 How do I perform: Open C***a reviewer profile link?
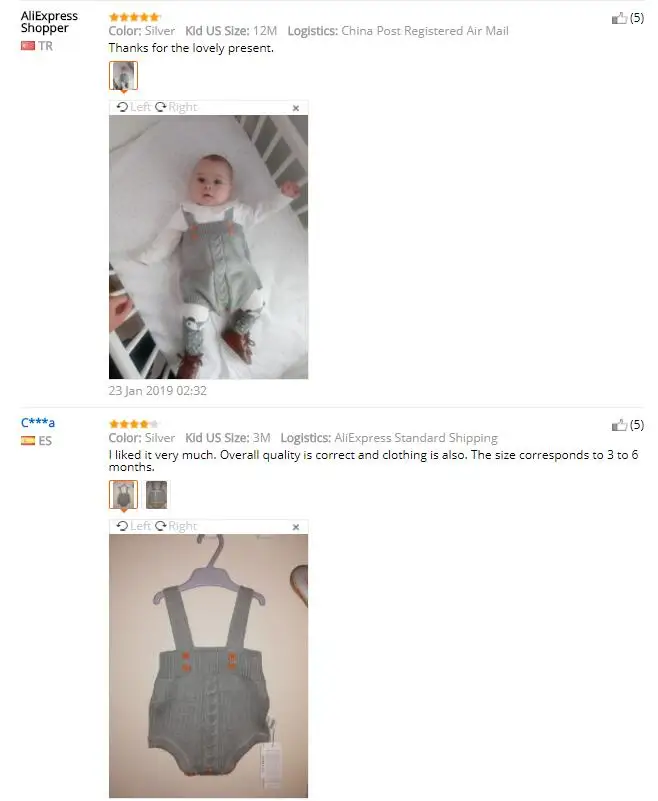[38, 422]
